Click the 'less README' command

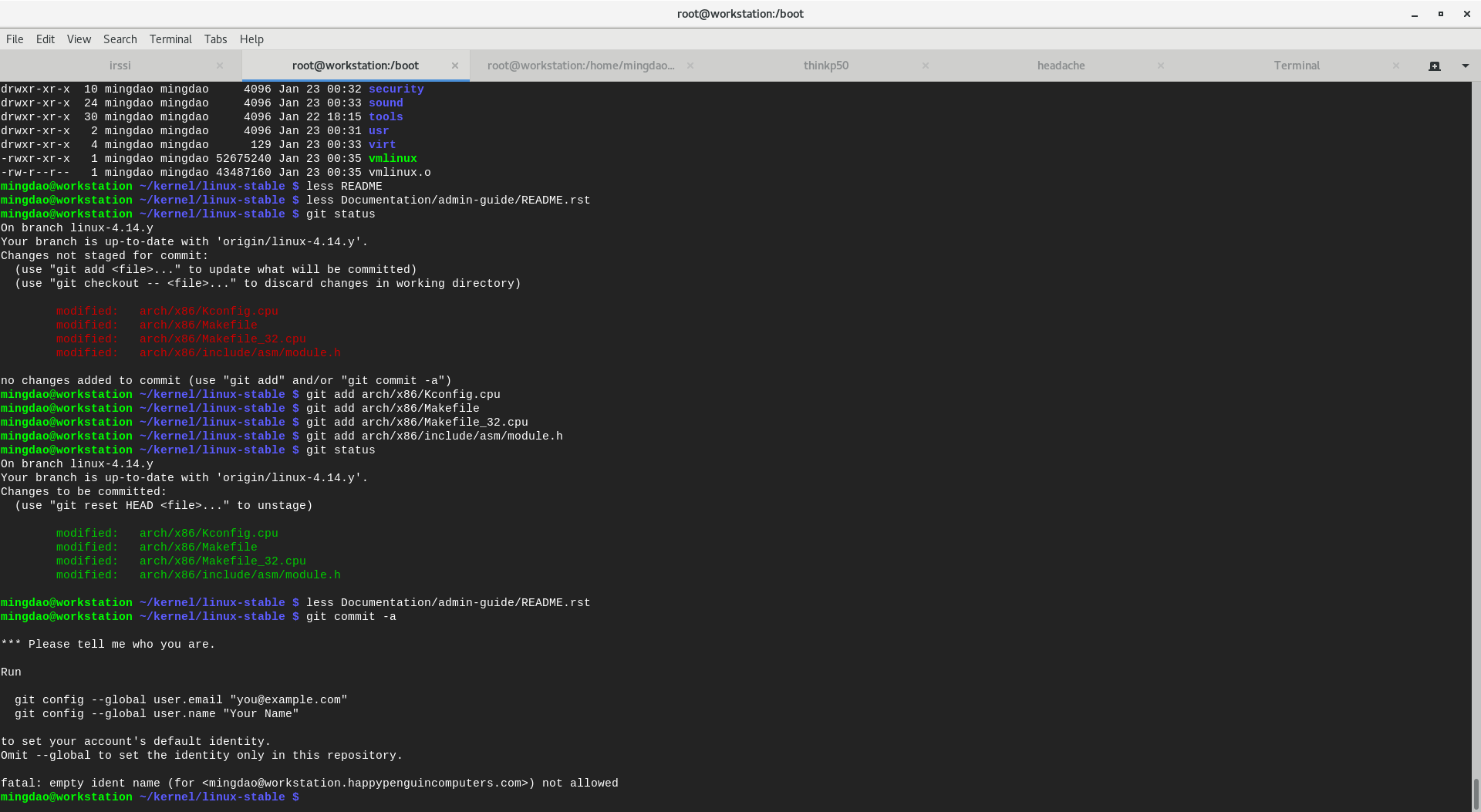[344, 187]
